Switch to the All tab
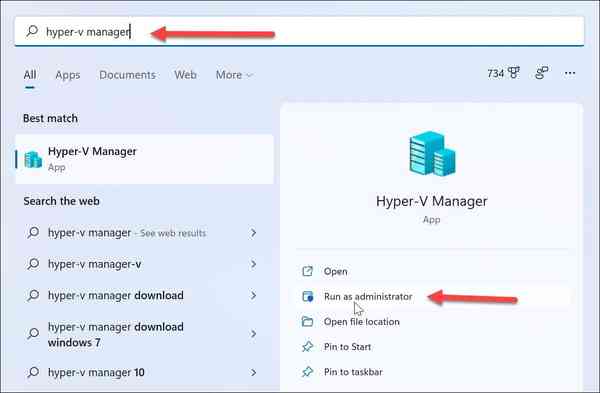The image size is (600, 393). click(30, 75)
